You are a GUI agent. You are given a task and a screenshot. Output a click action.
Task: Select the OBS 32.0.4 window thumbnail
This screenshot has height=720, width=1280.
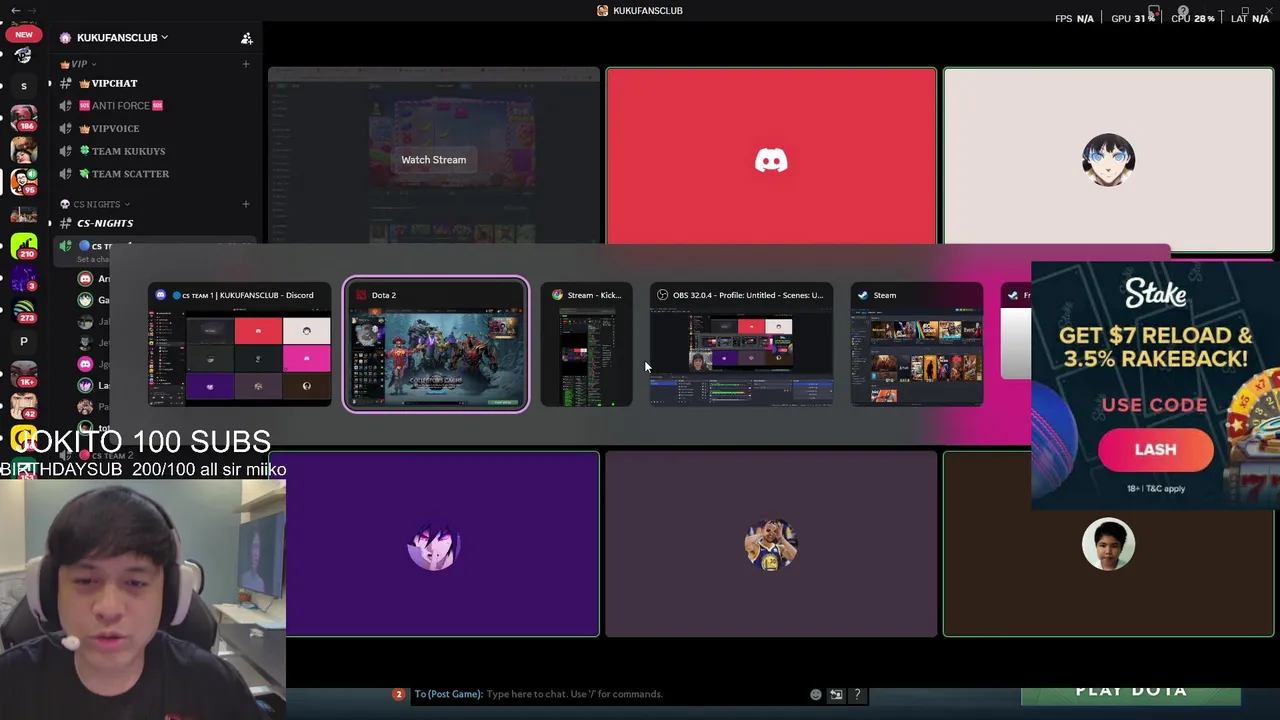pos(741,345)
